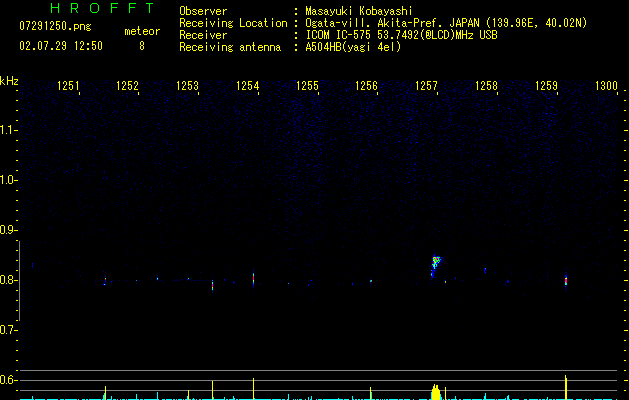Click the wide yellow intensity peak under 1257
Viewport: 629px width, 400px height.
pos(436,392)
